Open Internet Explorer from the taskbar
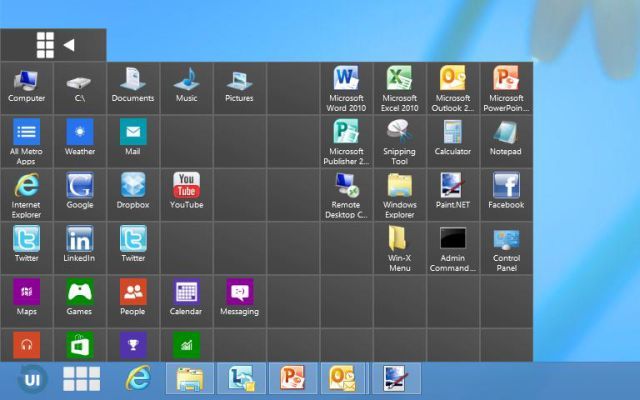 pyautogui.click(x=137, y=379)
